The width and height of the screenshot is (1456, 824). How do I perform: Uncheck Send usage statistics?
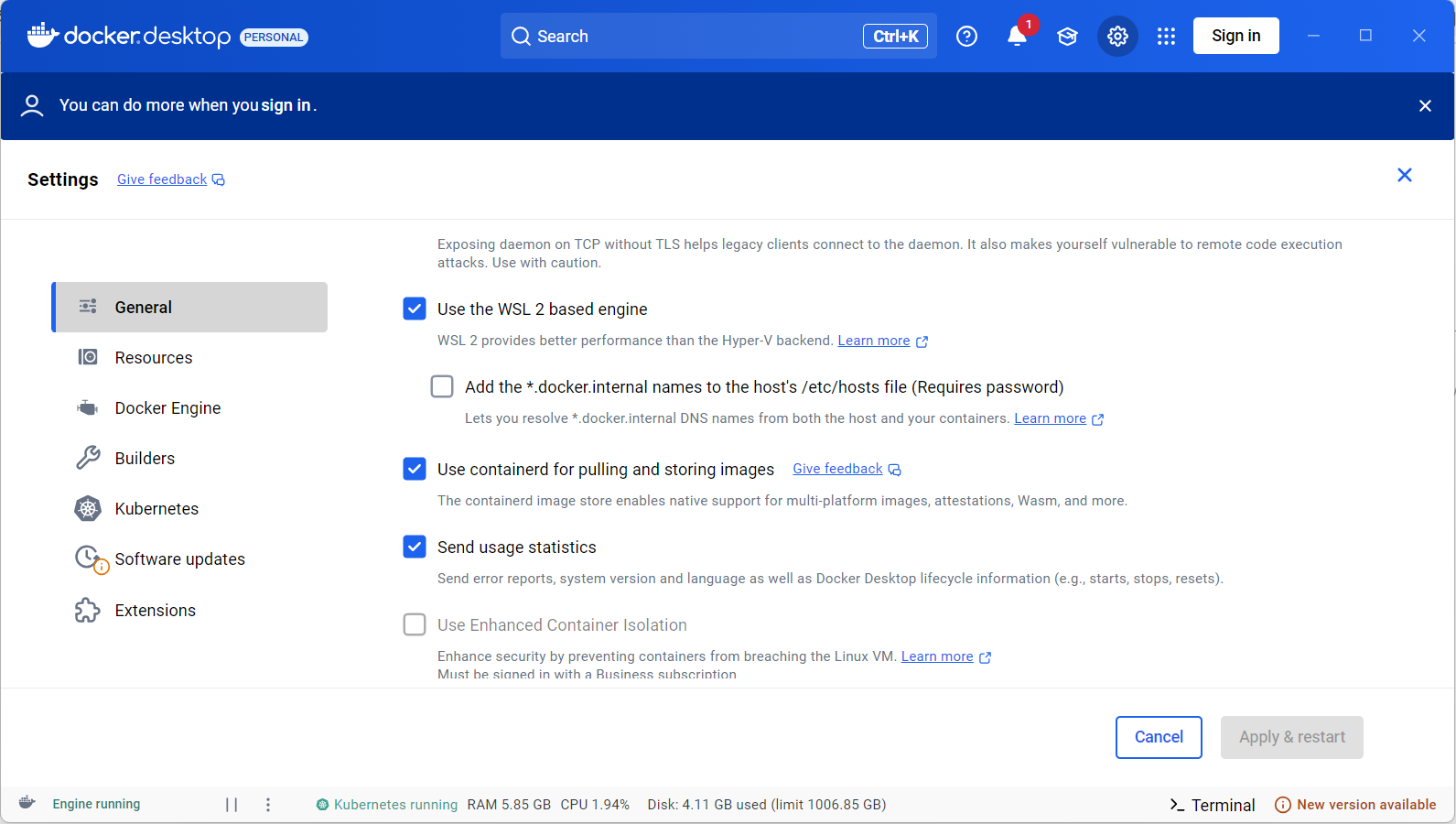[x=415, y=547]
